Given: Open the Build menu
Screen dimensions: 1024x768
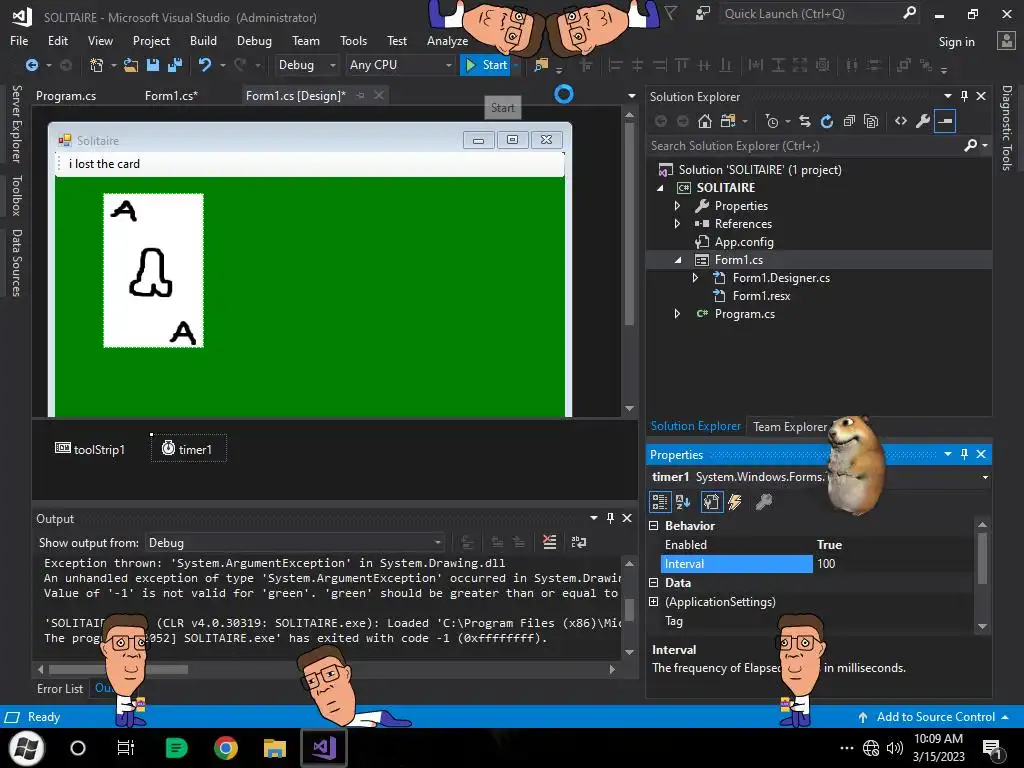Looking at the screenshot, I should tap(203, 40).
